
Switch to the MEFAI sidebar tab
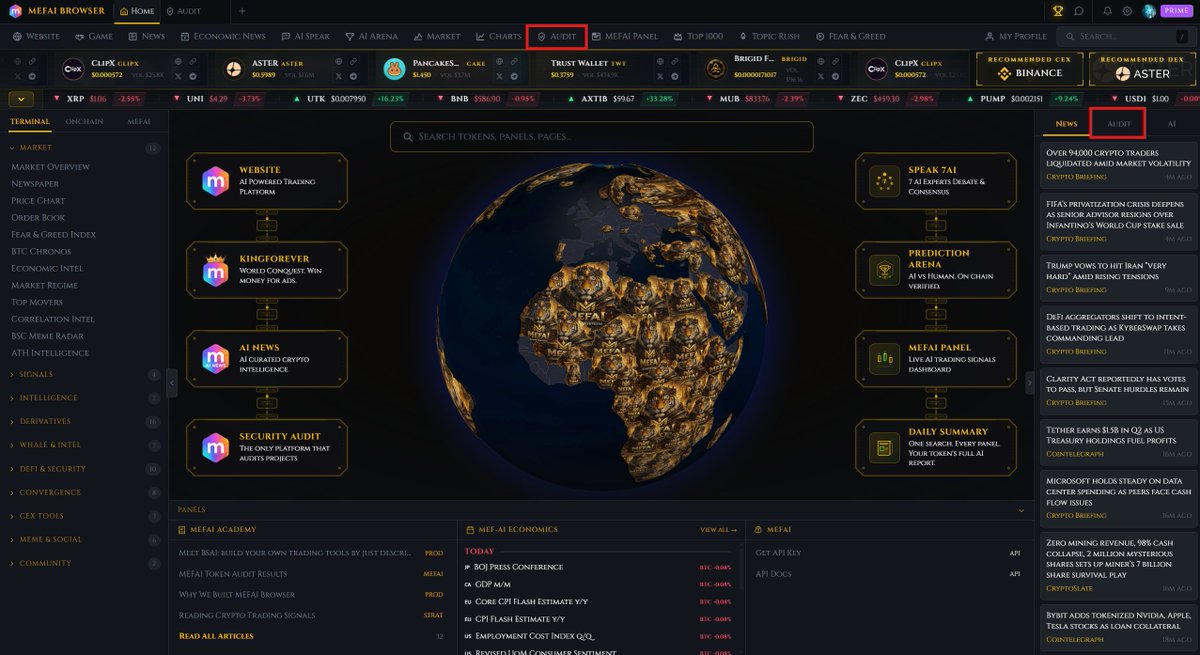138,121
